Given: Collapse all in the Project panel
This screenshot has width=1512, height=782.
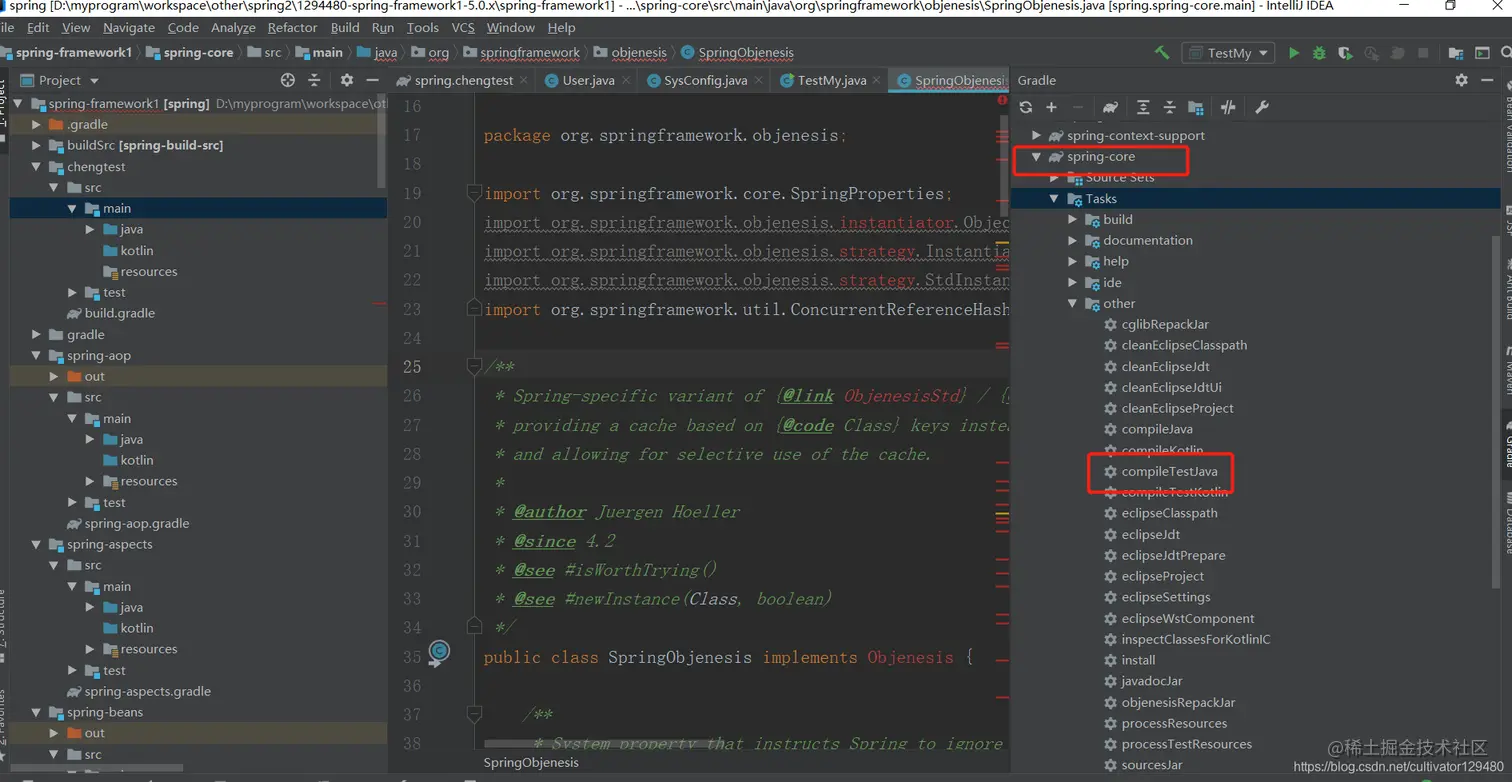Looking at the screenshot, I should click(314, 80).
